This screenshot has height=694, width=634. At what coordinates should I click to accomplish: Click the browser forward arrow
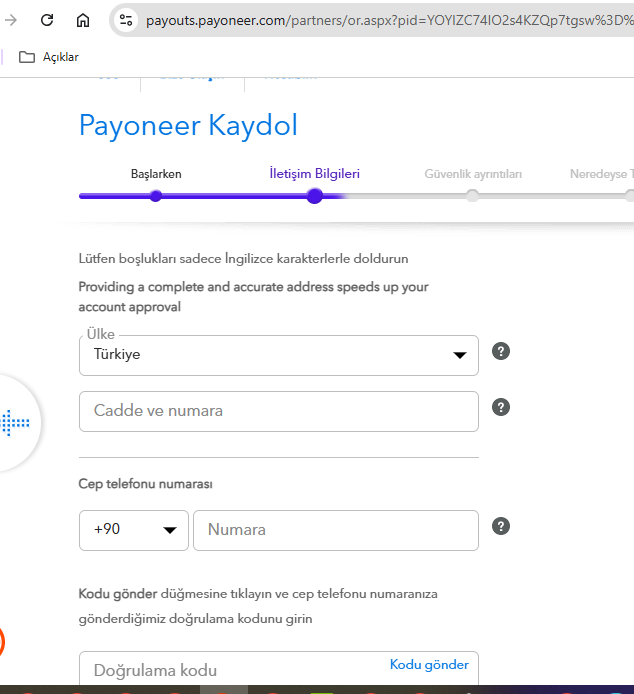click(11, 20)
